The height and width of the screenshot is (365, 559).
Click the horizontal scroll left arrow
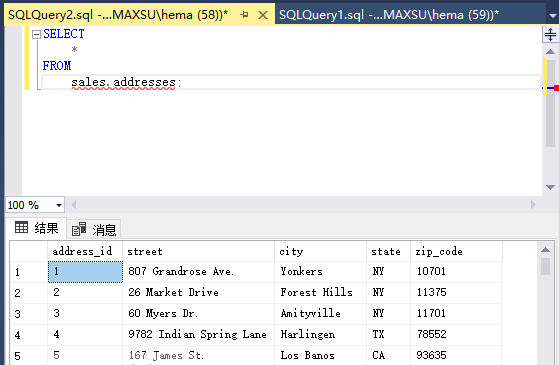73,205
